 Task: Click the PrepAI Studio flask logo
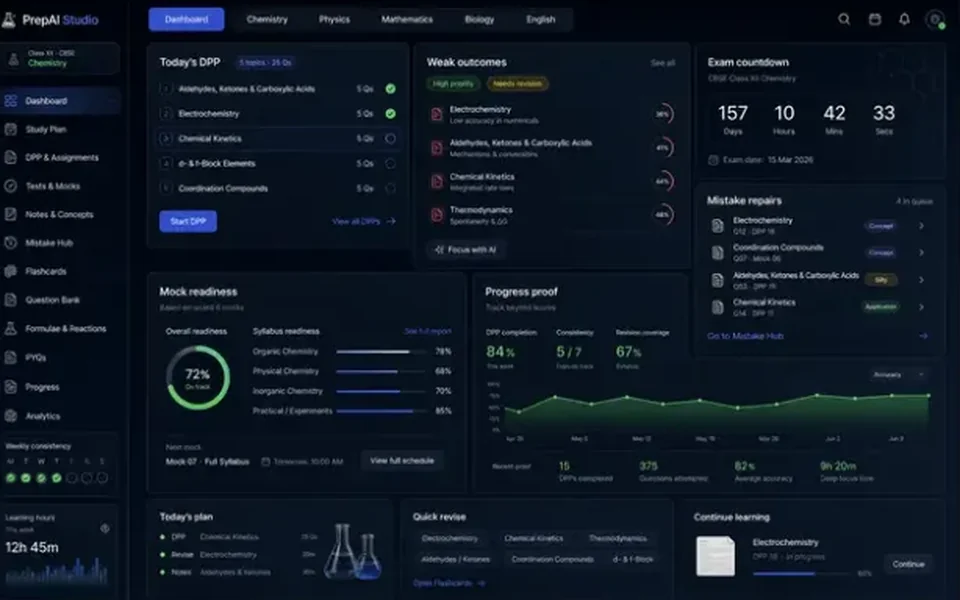[9, 20]
